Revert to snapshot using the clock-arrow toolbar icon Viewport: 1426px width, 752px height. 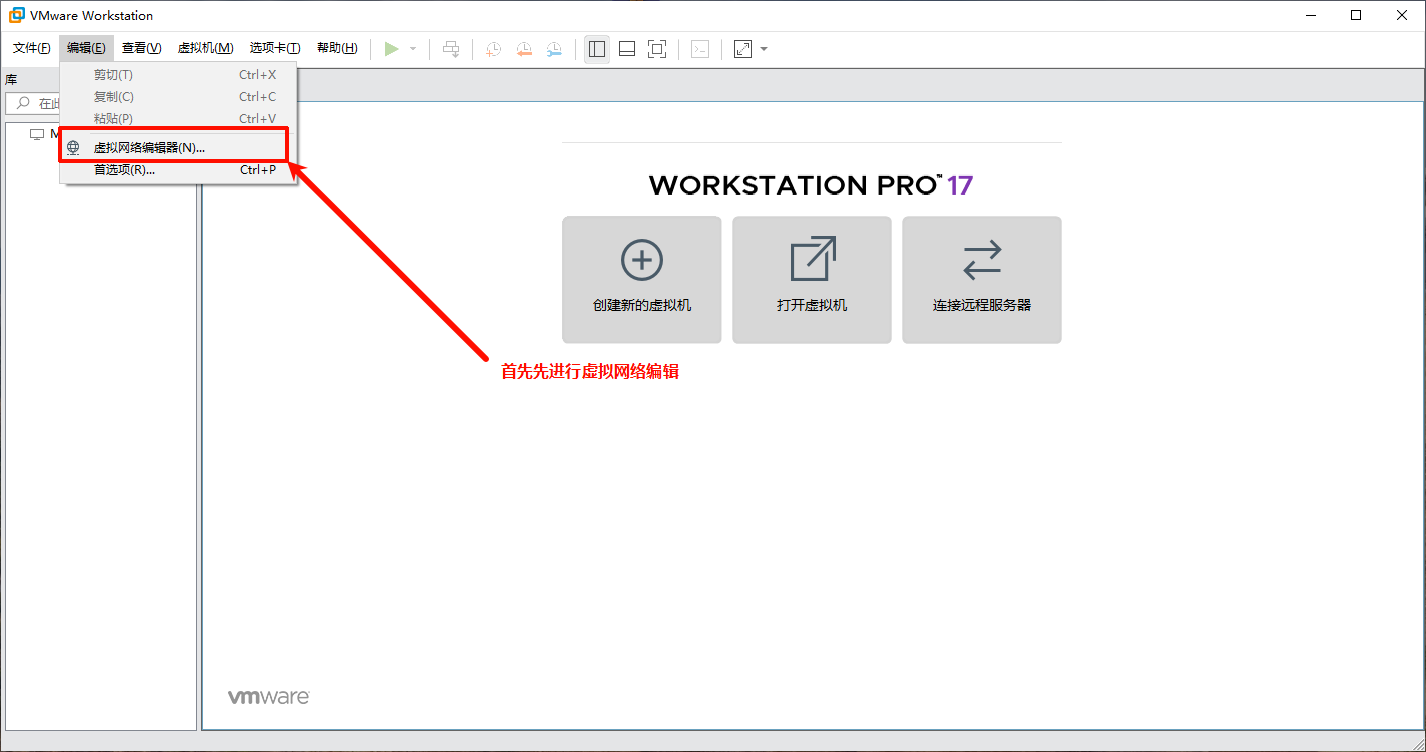524,49
